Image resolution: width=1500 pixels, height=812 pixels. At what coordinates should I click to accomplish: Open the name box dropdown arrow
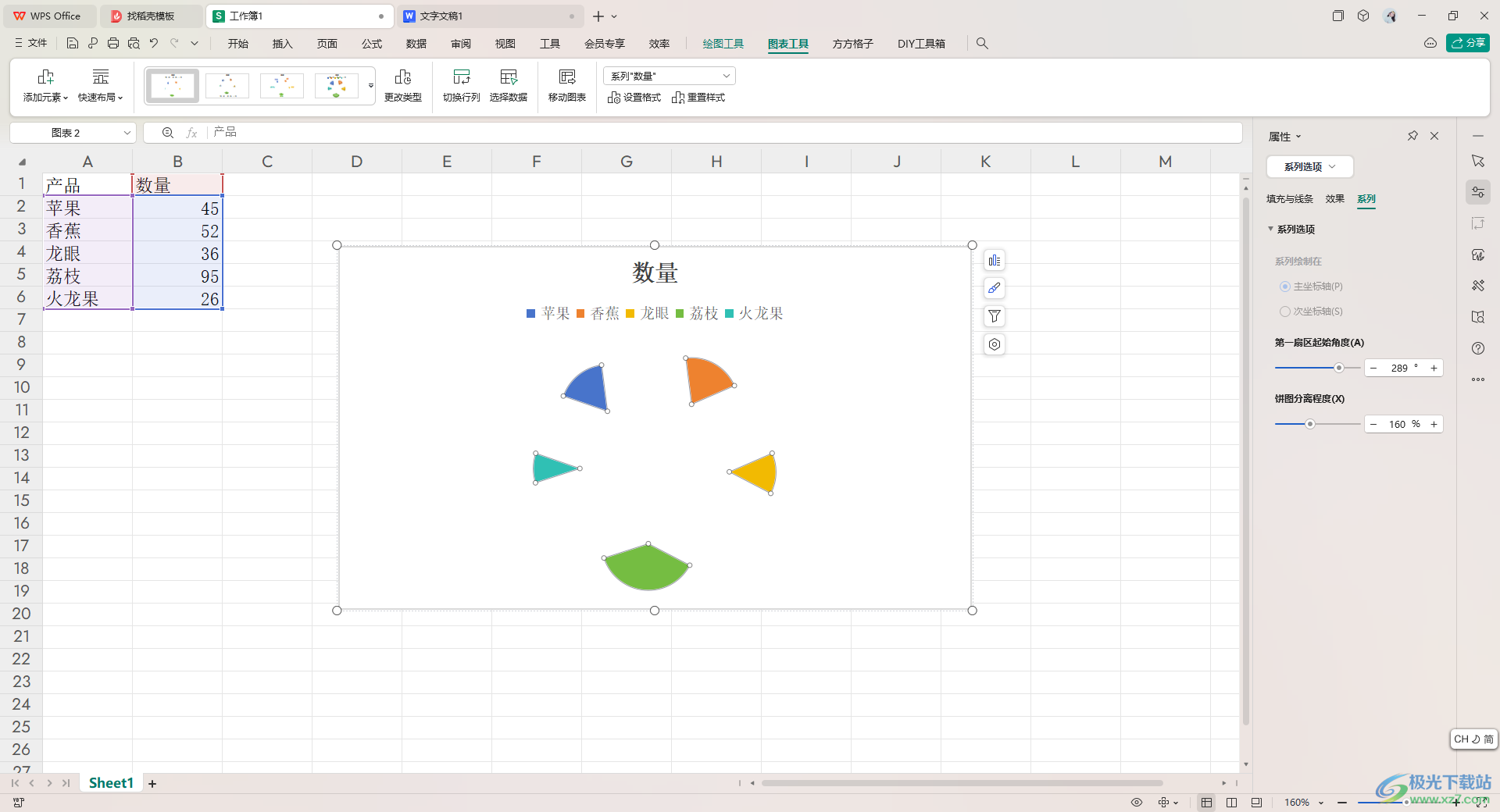[x=127, y=133]
